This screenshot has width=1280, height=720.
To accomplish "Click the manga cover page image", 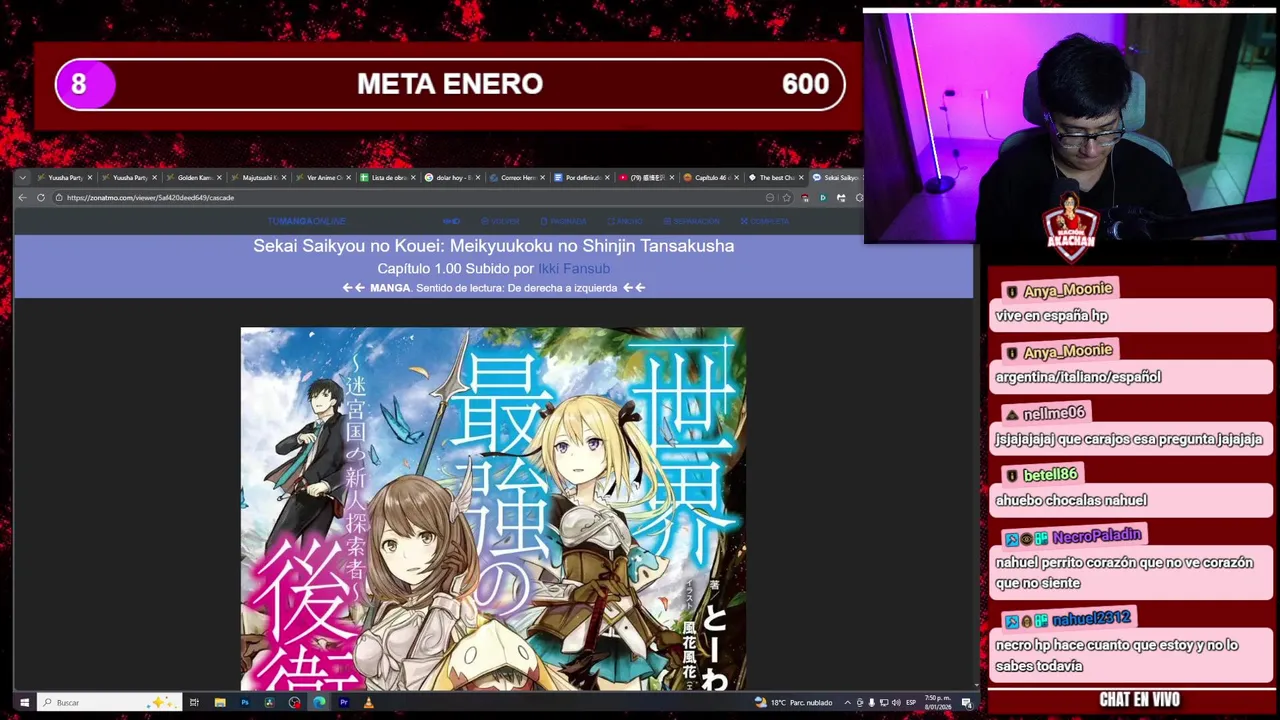I will [492, 508].
